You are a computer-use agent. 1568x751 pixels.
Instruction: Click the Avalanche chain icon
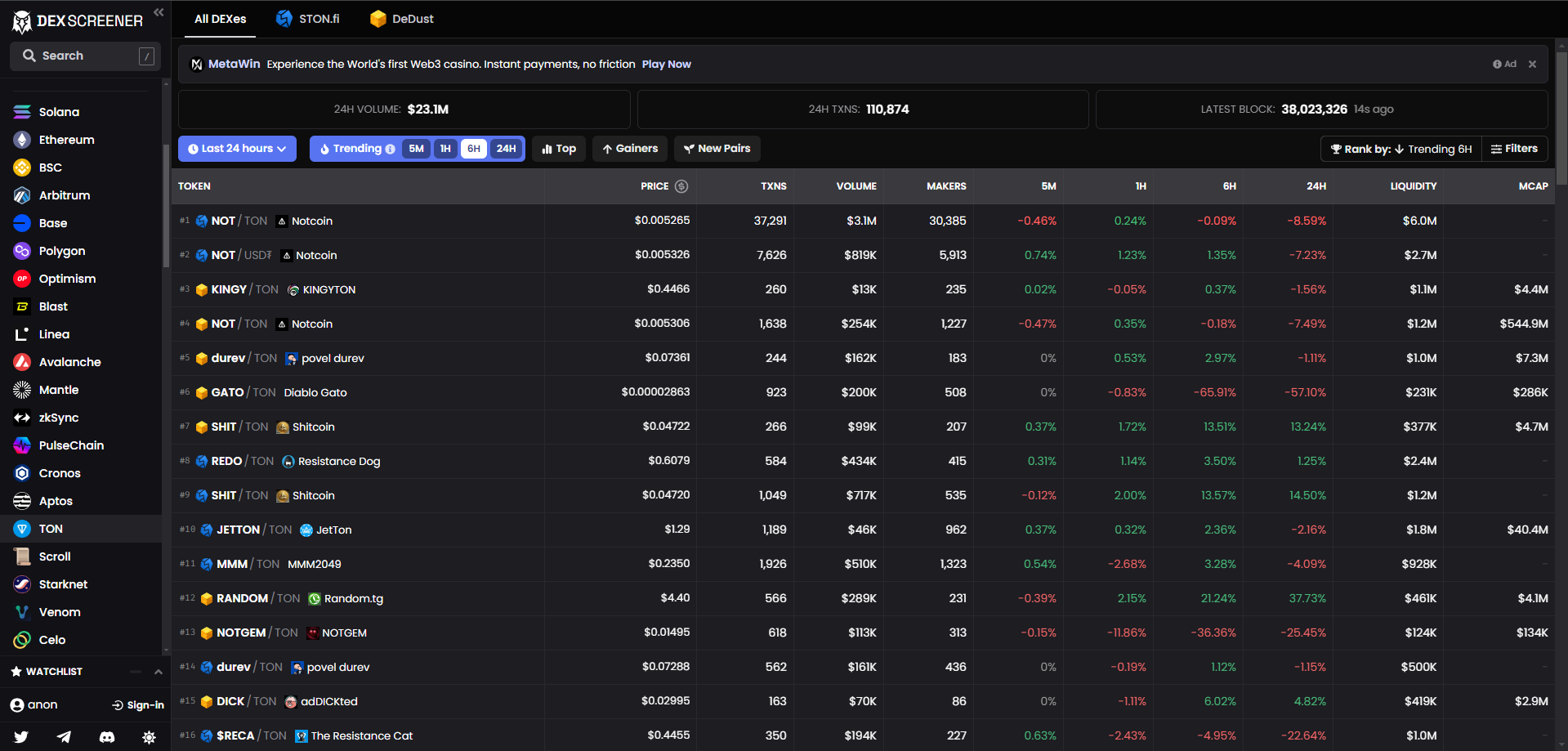tap(22, 362)
